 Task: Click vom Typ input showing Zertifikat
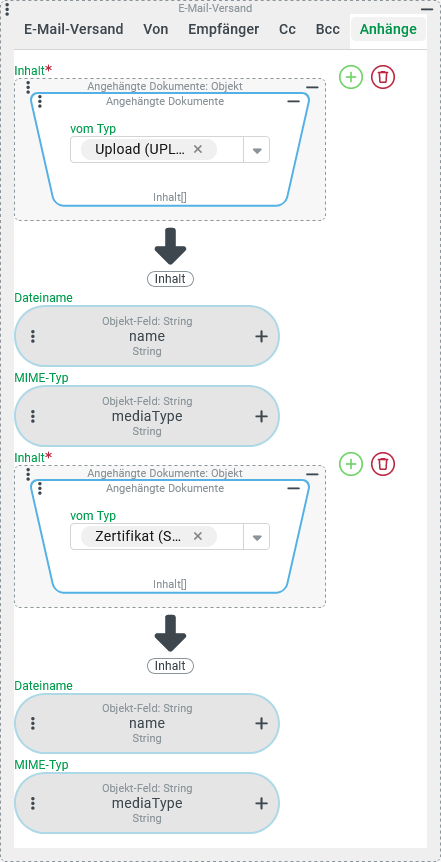(x=170, y=537)
